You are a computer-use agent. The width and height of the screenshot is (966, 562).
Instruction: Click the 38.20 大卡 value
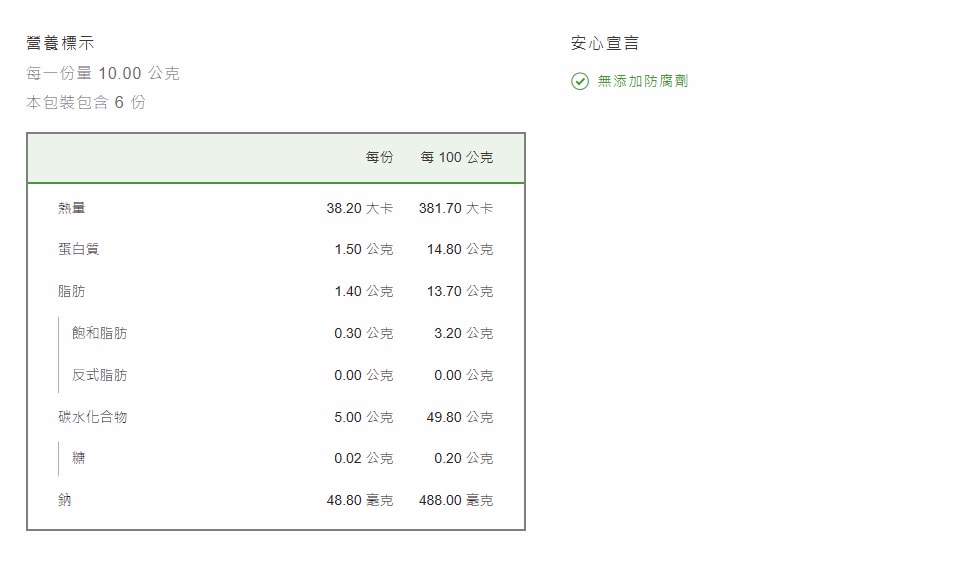359,208
